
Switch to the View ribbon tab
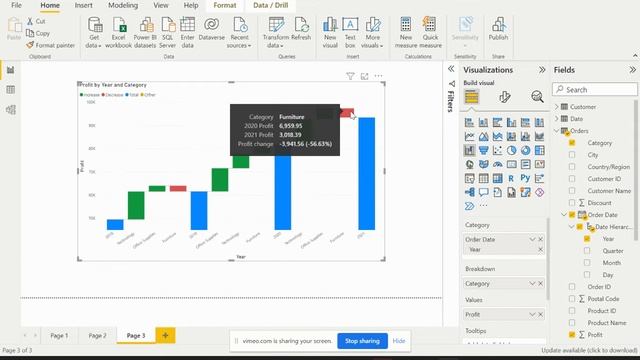point(161,5)
